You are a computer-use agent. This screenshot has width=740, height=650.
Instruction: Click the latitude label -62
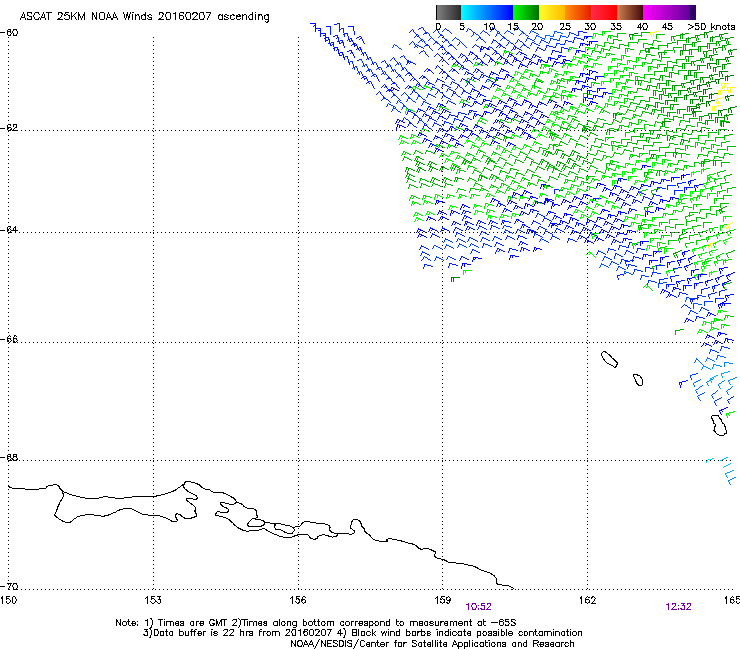click(9, 128)
